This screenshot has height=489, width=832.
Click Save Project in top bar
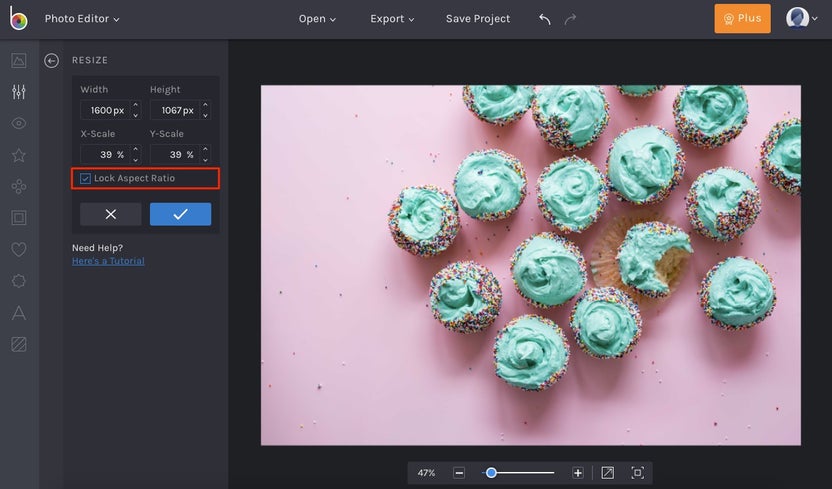(x=477, y=19)
